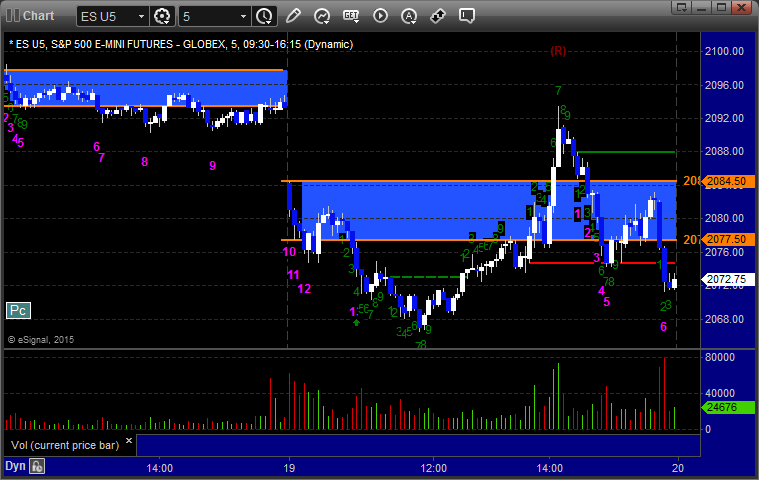Click the date 19 on time axis

(x=289, y=468)
